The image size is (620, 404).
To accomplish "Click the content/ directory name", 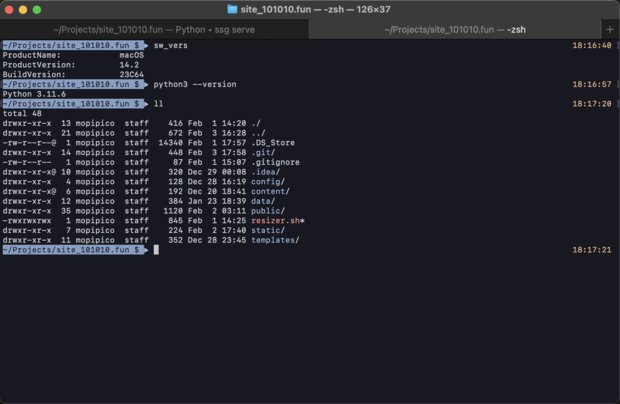I will [270, 191].
